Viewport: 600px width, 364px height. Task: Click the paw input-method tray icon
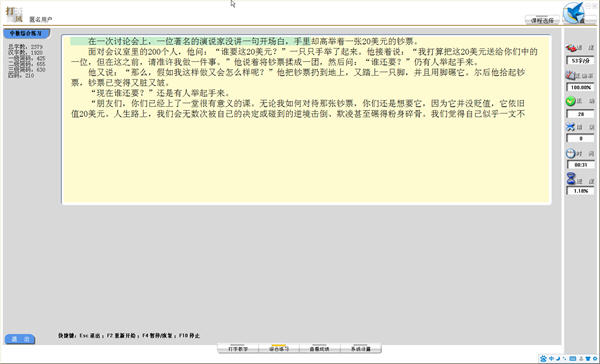[543, 359]
